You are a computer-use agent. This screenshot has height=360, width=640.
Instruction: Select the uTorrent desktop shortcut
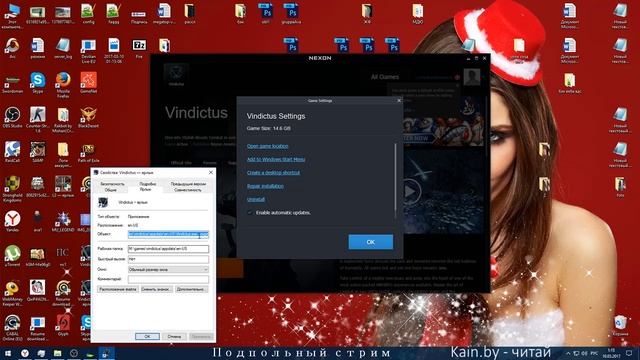pyautogui.click(x=12, y=256)
